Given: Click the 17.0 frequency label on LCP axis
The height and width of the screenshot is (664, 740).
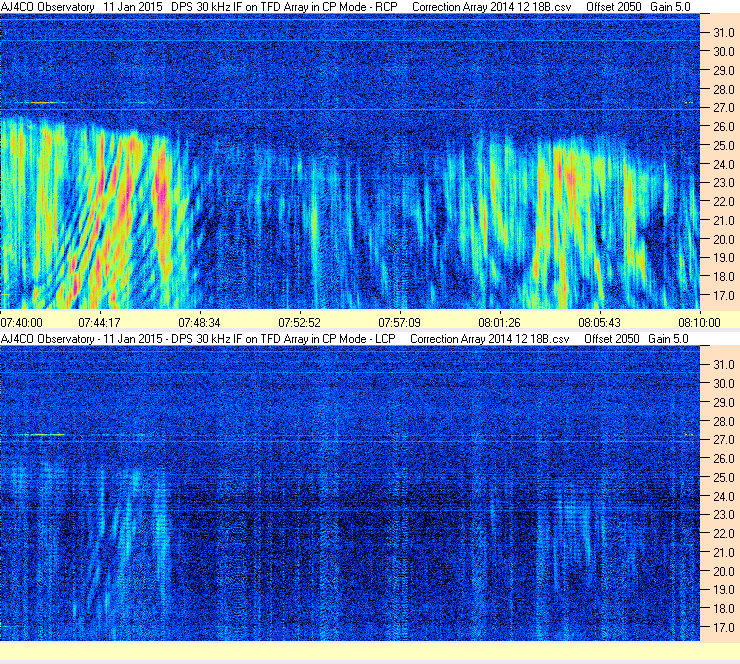Looking at the screenshot, I should (x=723, y=628).
